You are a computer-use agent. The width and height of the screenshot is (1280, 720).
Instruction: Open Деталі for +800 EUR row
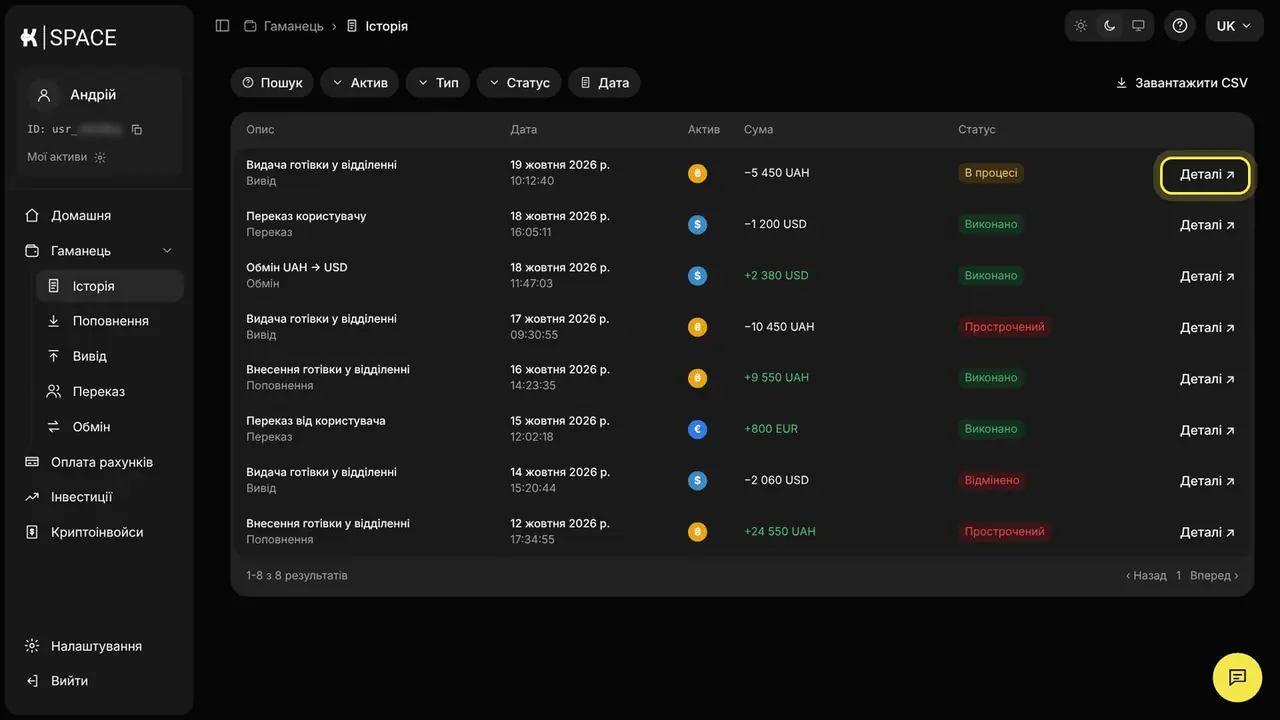[x=1207, y=430]
